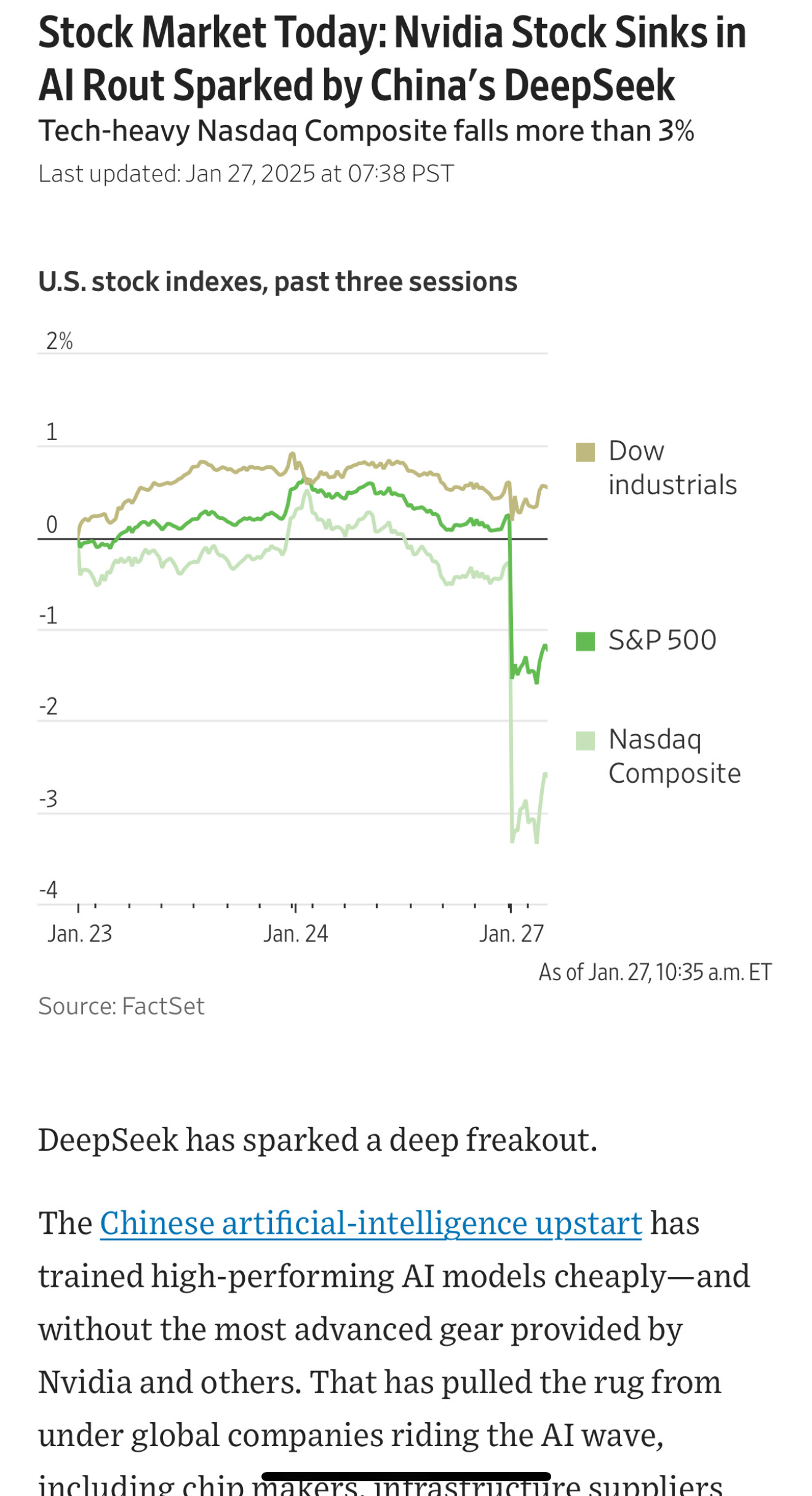Viewport: 812px width, 1496px height.
Task: Click the chart title U.S. stock indexes
Action: coord(277,282)
